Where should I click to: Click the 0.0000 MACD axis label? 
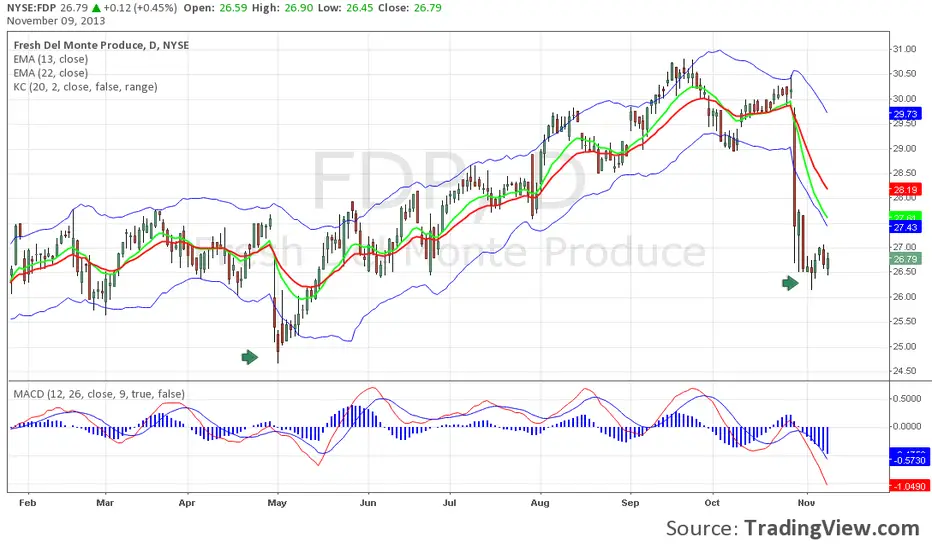click(907, 426)
